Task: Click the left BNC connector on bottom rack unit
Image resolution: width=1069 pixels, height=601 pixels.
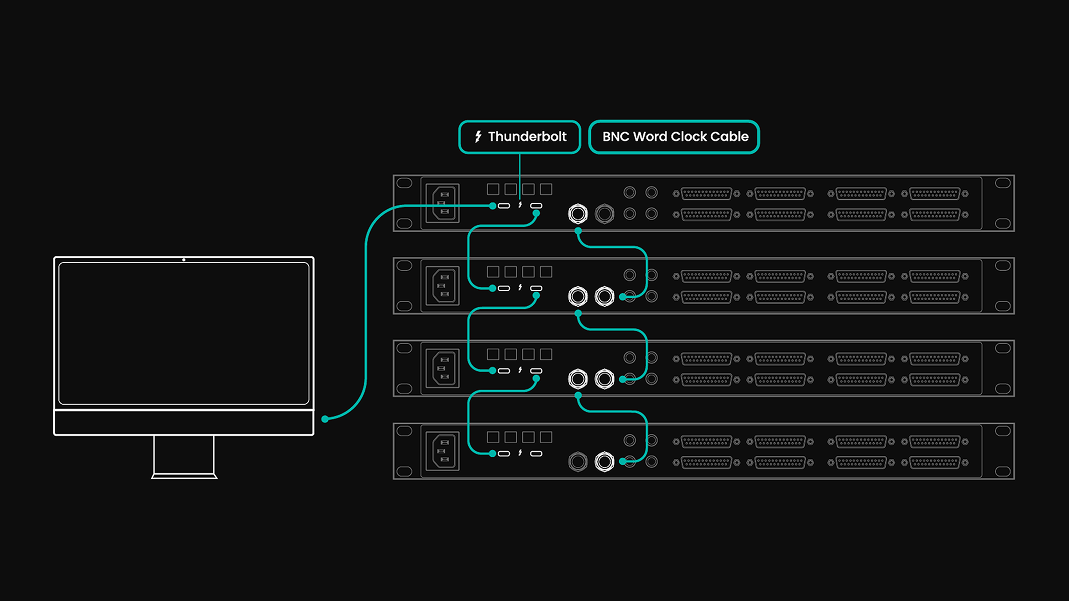Action: click(x=577, y=462)
